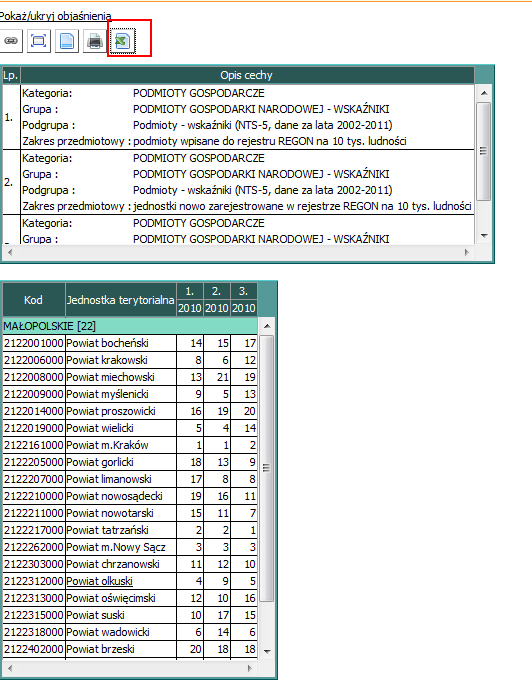
Task: Click right arrow of data table horizontal scrollbar
Action: [x=250, y=668]
